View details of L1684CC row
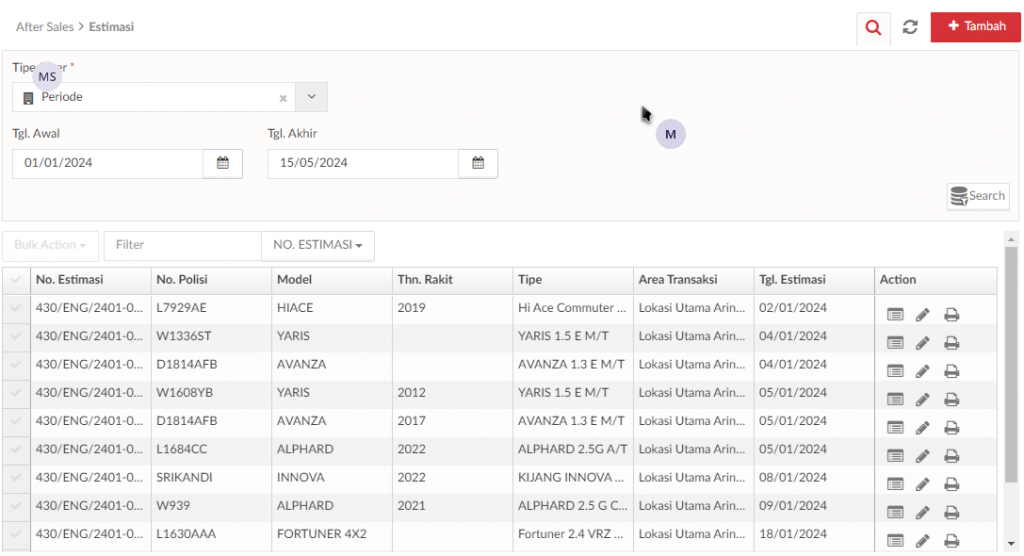Screen dimensions: 1024x556 [x=895, y=456]
